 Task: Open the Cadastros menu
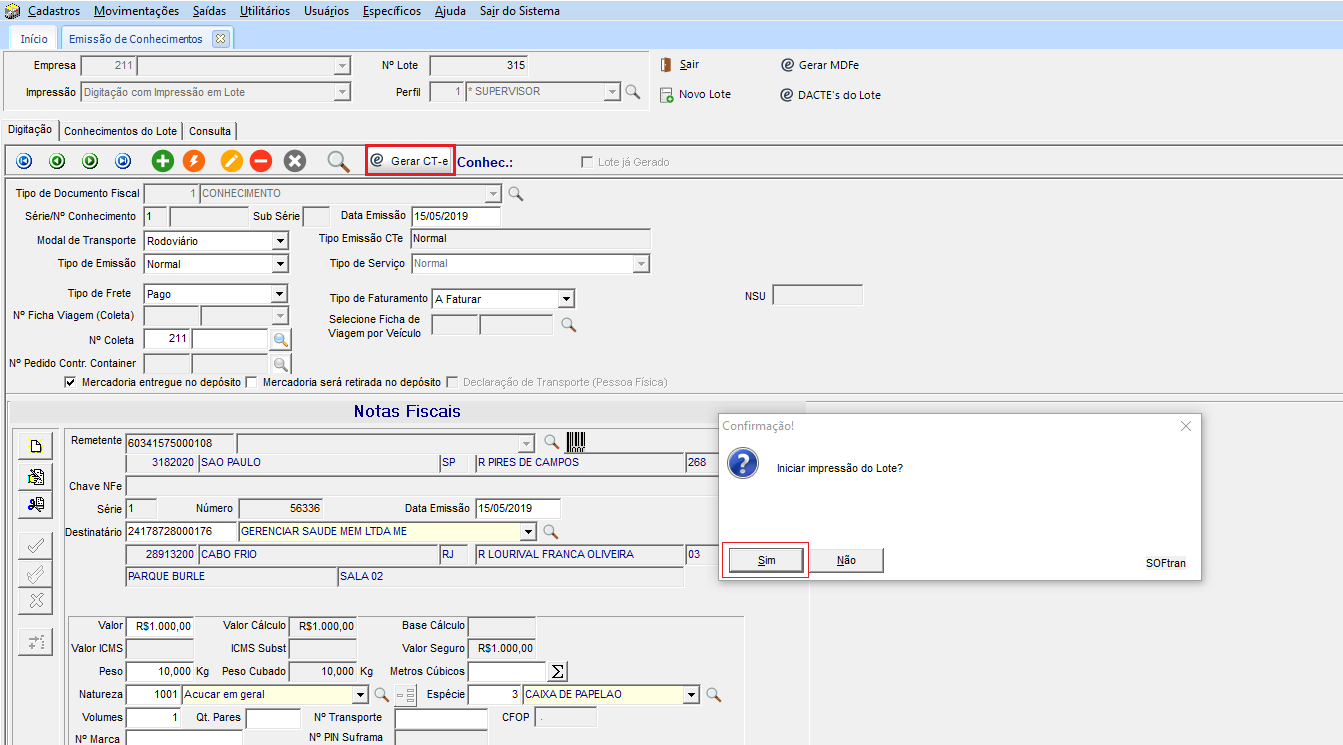(55, 11)
